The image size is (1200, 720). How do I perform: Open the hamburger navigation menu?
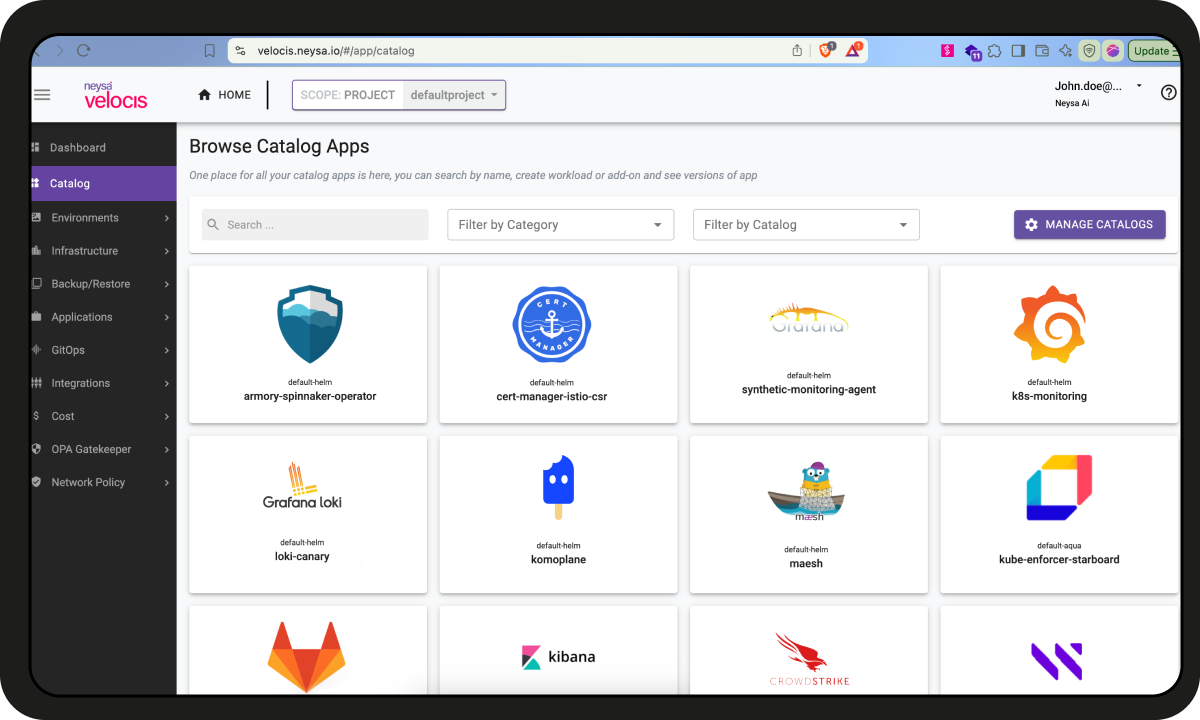(42, 95)
